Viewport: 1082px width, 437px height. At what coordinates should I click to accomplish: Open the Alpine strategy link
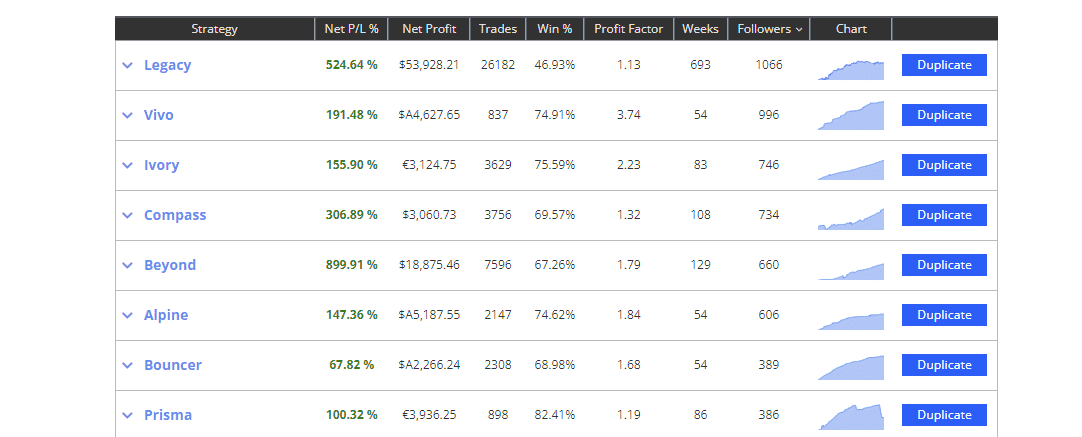166,315
